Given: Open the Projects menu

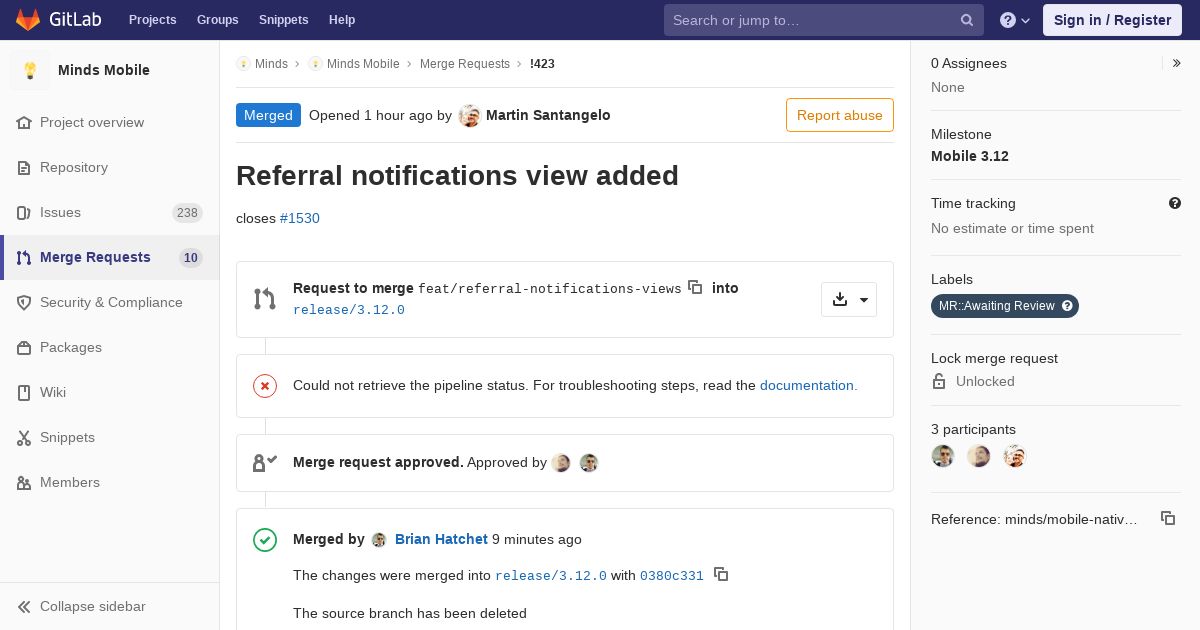Looking at the screenshot, I should pos(152,20).
